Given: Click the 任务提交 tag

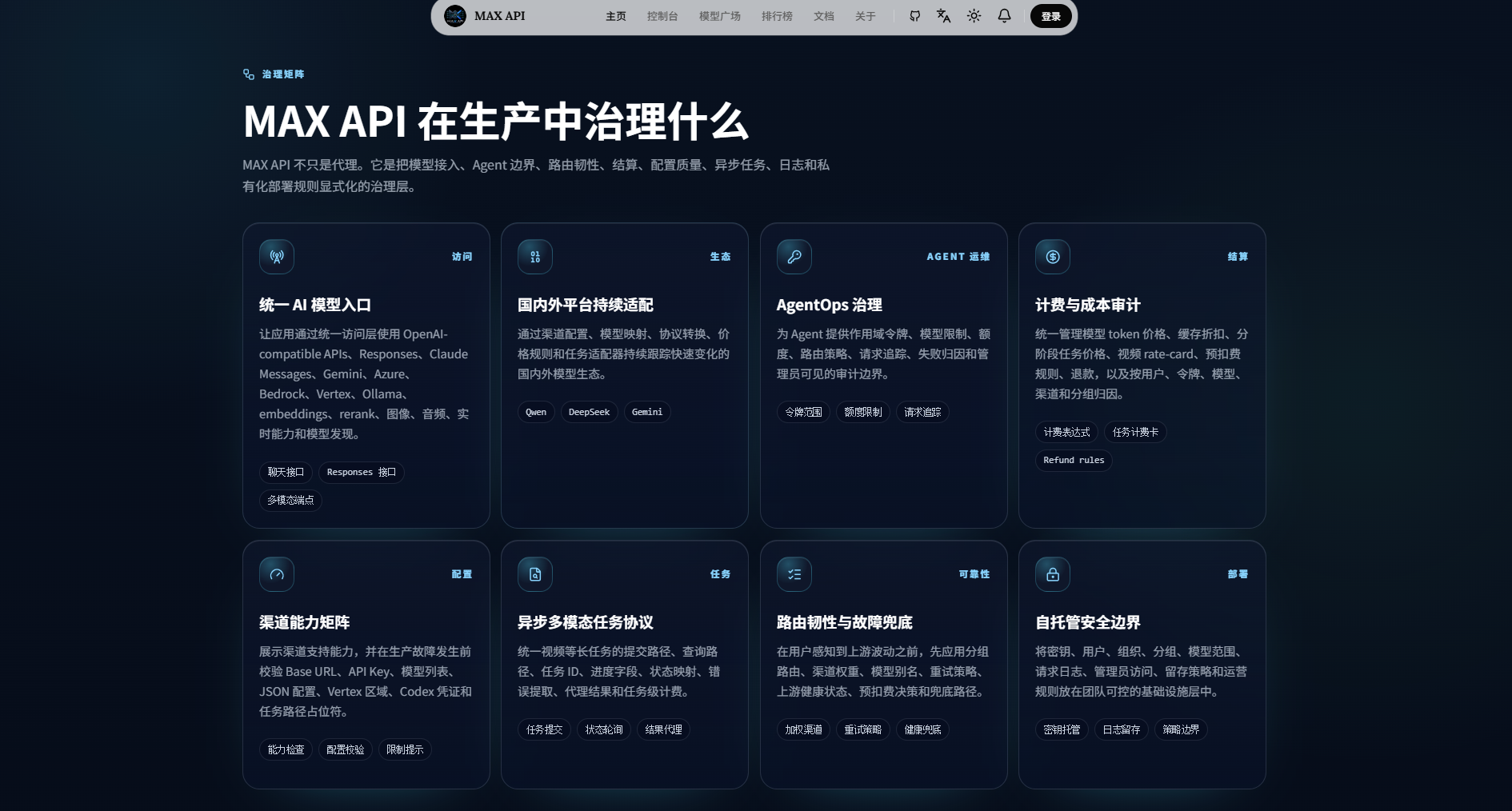Looking at the screenshot, I should (x=545, y=730).
